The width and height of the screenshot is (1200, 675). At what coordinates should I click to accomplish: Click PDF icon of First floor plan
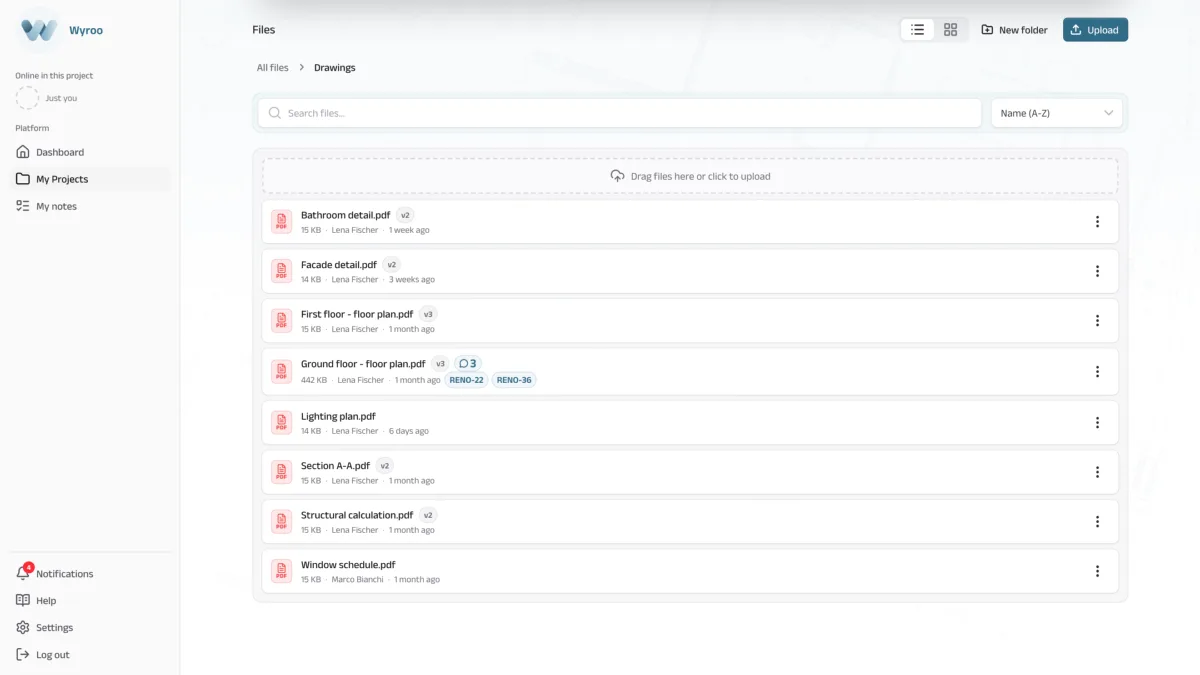282,321
